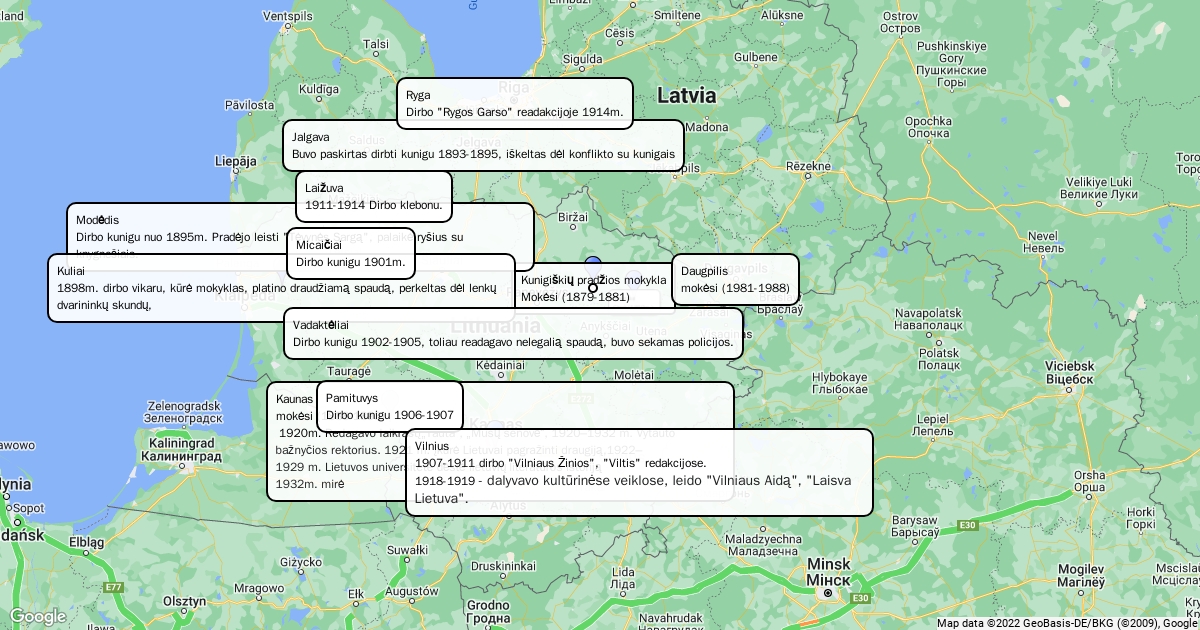
Task: Click the Minsk city name
Action: (x=829, y=571)
